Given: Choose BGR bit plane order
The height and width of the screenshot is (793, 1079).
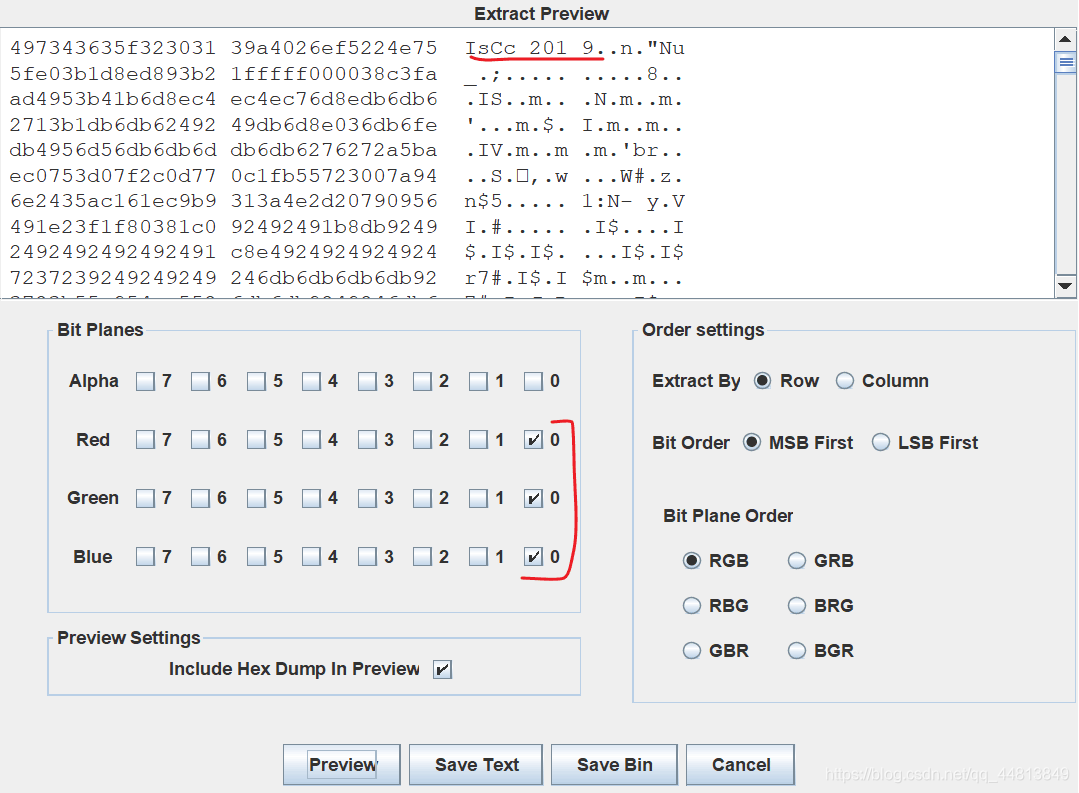Looking at the screenshot, I should tap(797, 651).
